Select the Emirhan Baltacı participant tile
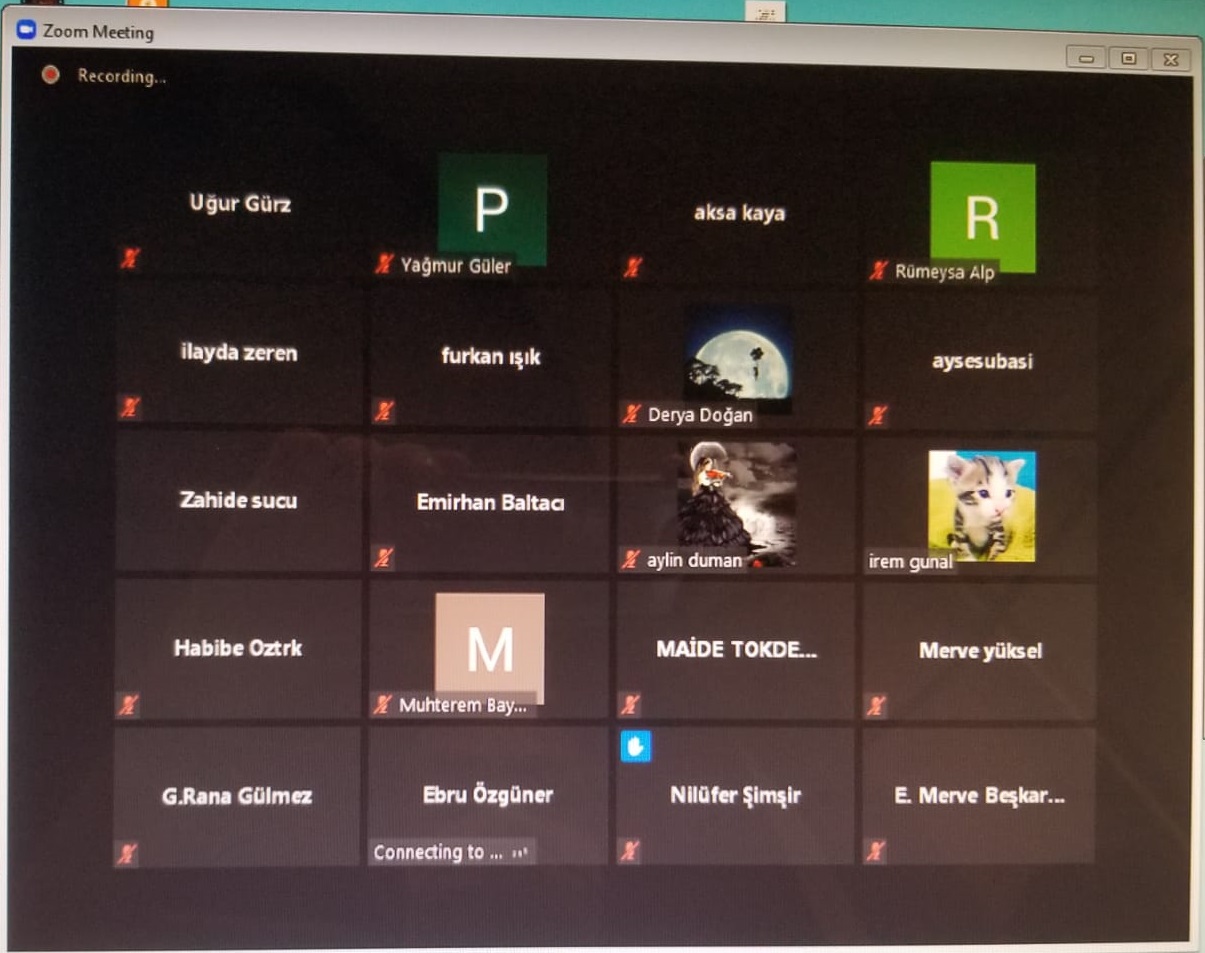1205x953 pixels. coord(489,502)
